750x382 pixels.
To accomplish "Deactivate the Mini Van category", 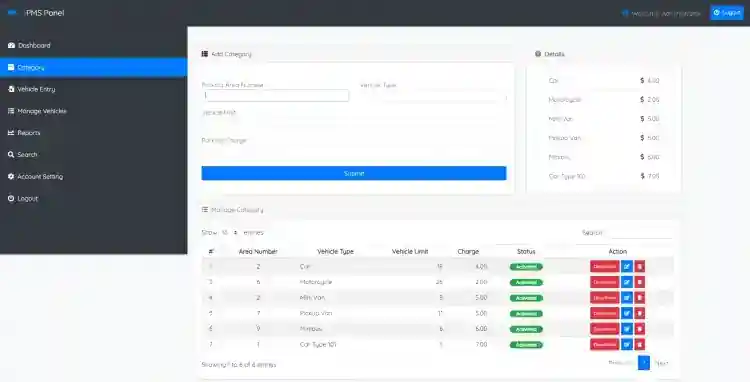I will click(x=604, y=298).
